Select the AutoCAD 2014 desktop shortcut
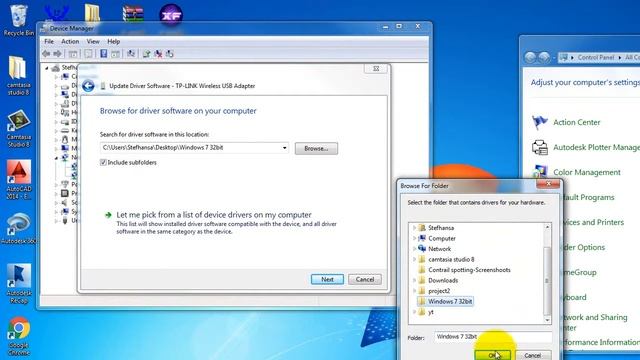This screenshot has height=360, width=640. pyautogui.click(x=19, y=180)
